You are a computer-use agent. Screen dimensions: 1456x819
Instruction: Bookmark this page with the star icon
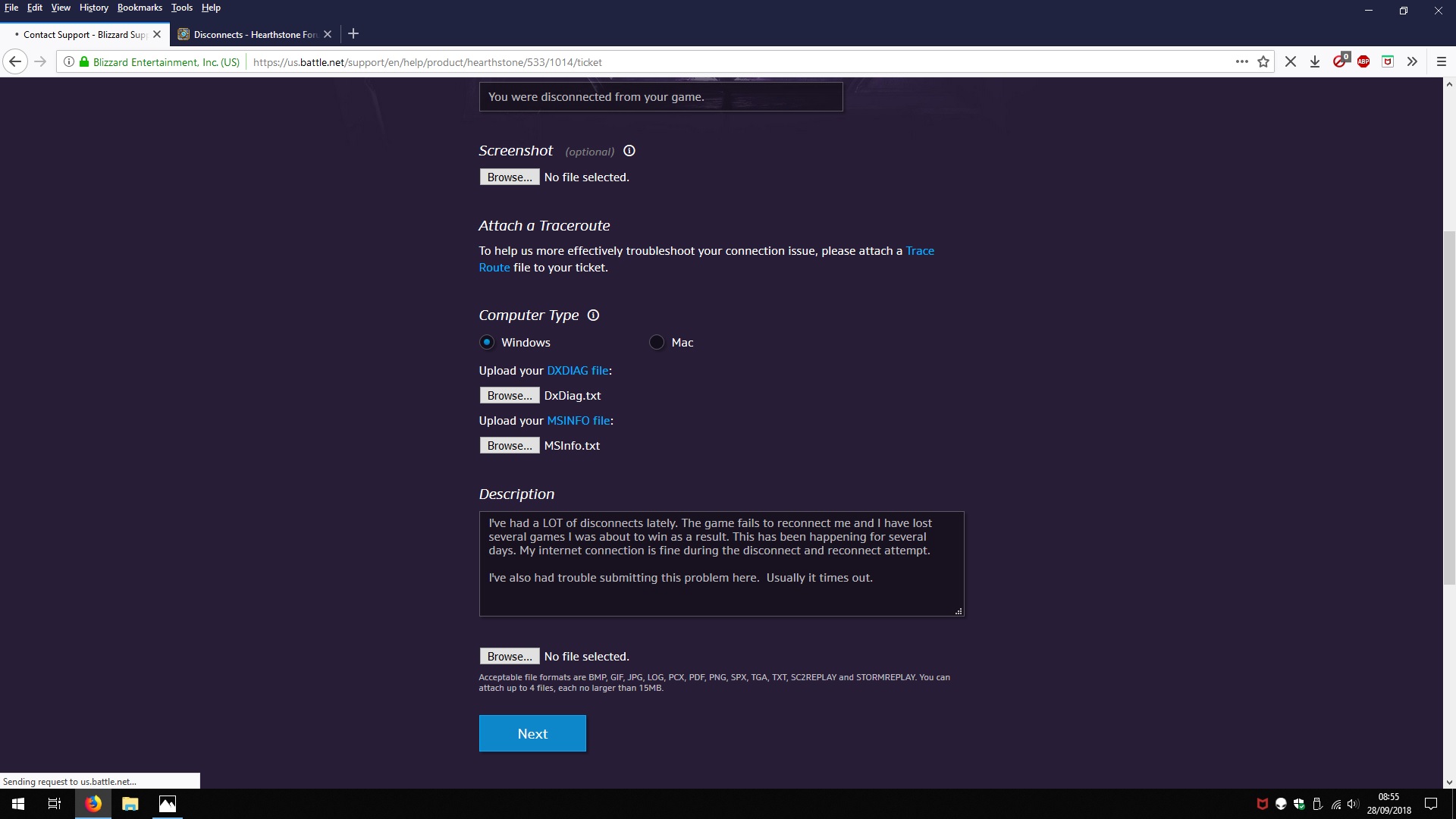[x=1263, y=62]
